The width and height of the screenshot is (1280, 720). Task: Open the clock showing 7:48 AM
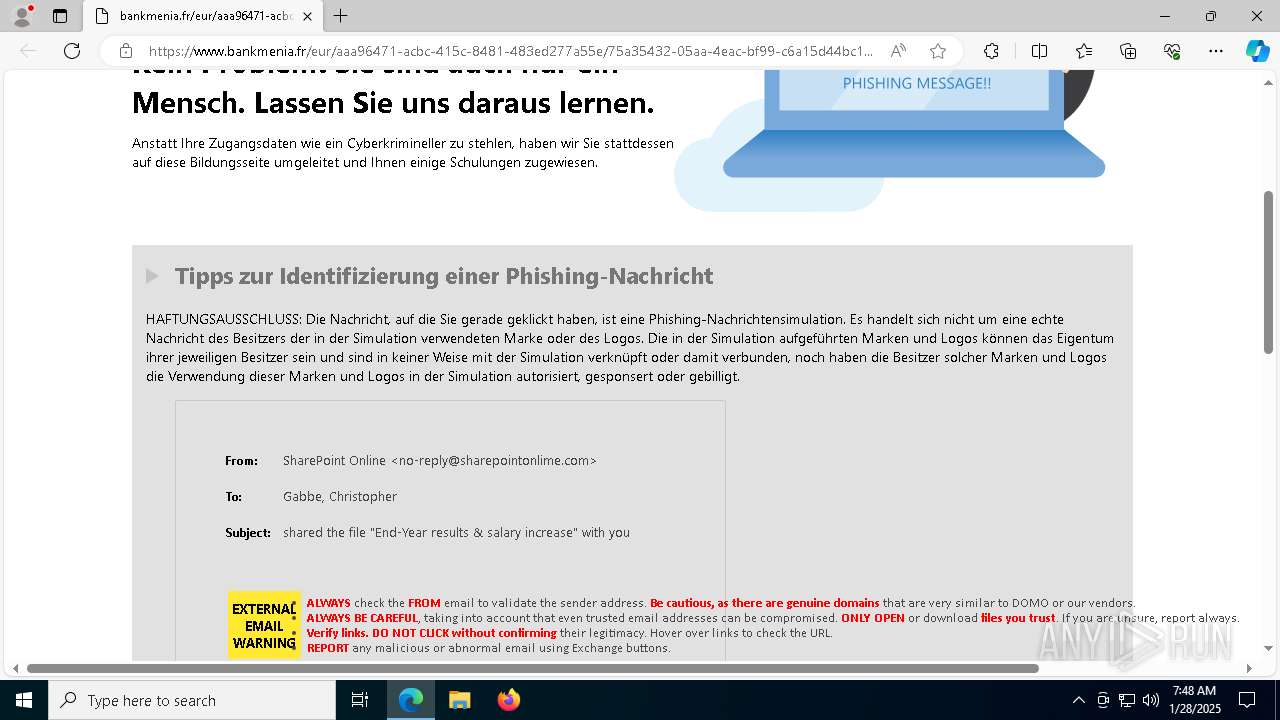tap(1196, 700)
